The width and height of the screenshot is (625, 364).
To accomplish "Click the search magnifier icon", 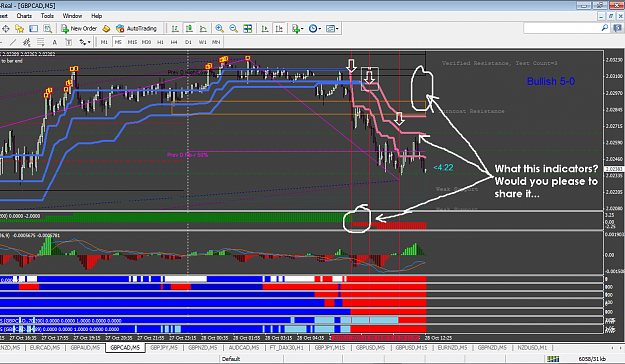I will [605, 28].
